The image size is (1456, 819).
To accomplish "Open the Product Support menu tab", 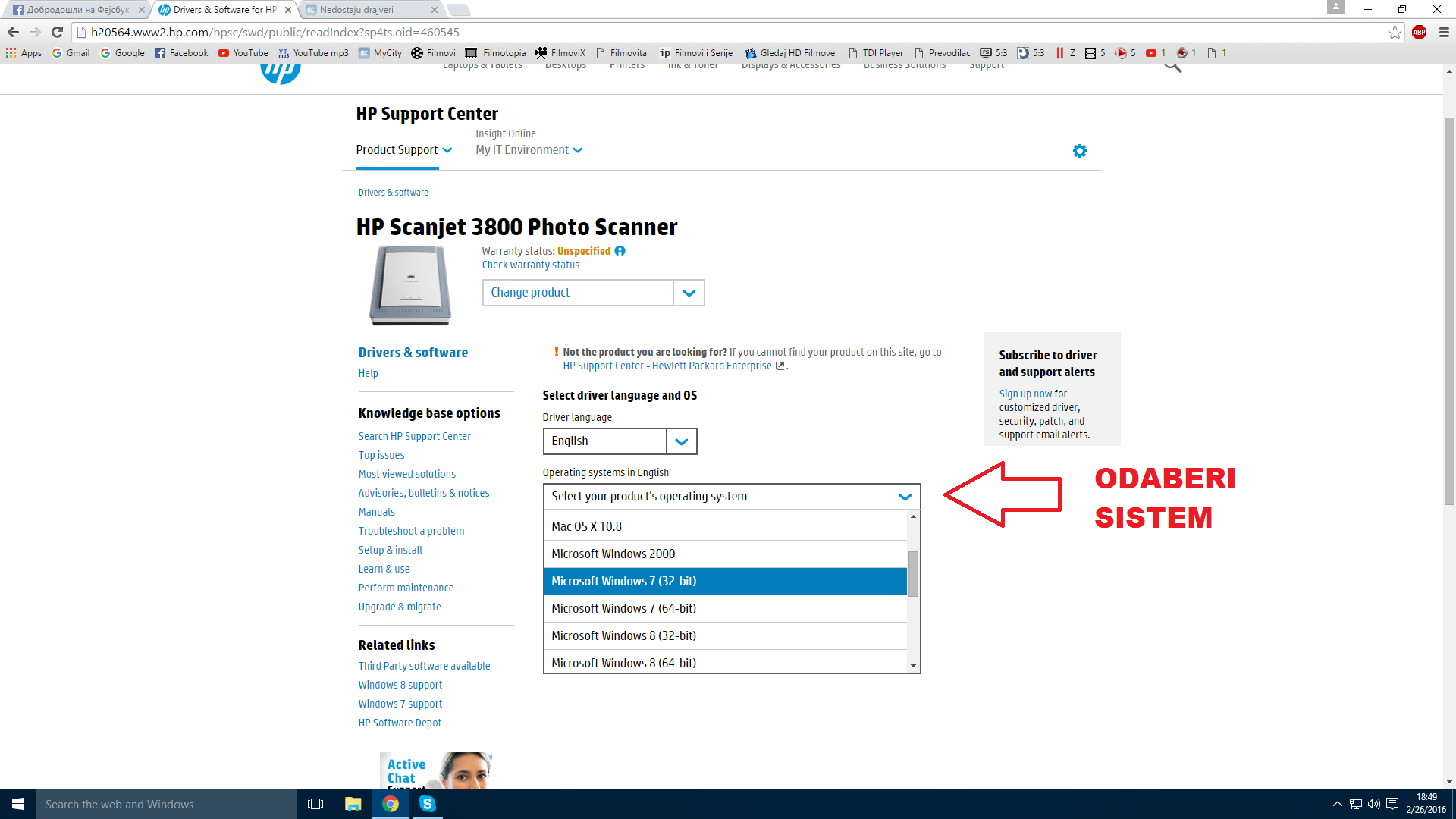I will [404, 150].
